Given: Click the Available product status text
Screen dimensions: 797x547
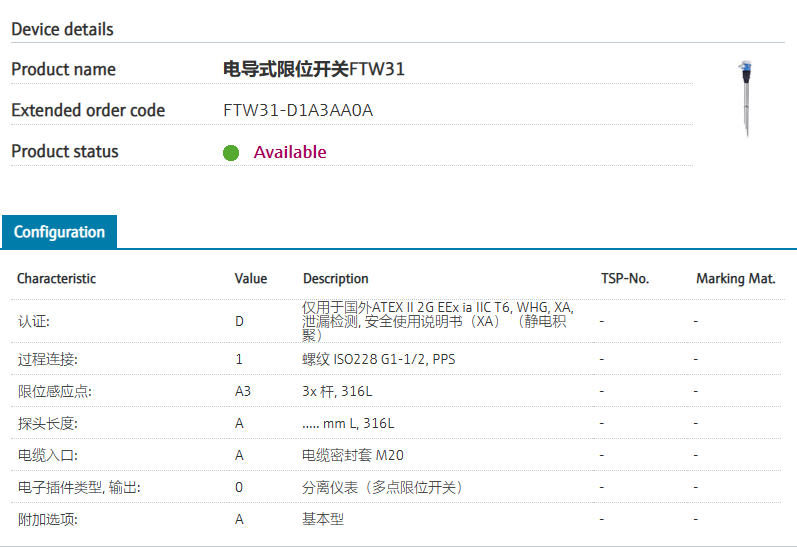Looking at the screenshot, I should (x=290, y=152).
